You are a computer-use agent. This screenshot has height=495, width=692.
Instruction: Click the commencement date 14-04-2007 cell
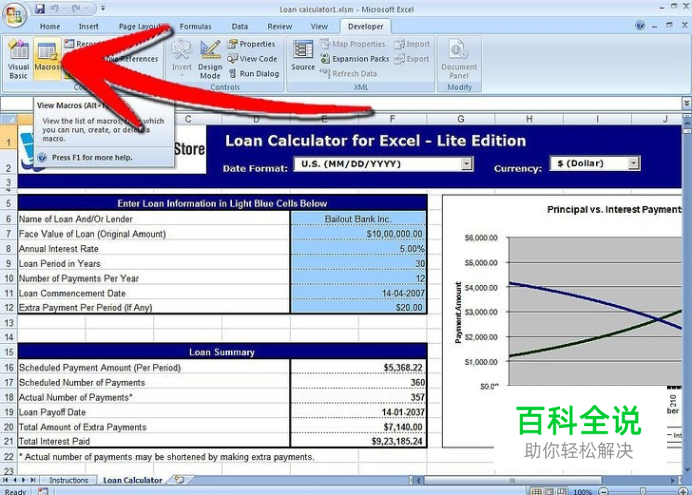[x=358, y=293]
